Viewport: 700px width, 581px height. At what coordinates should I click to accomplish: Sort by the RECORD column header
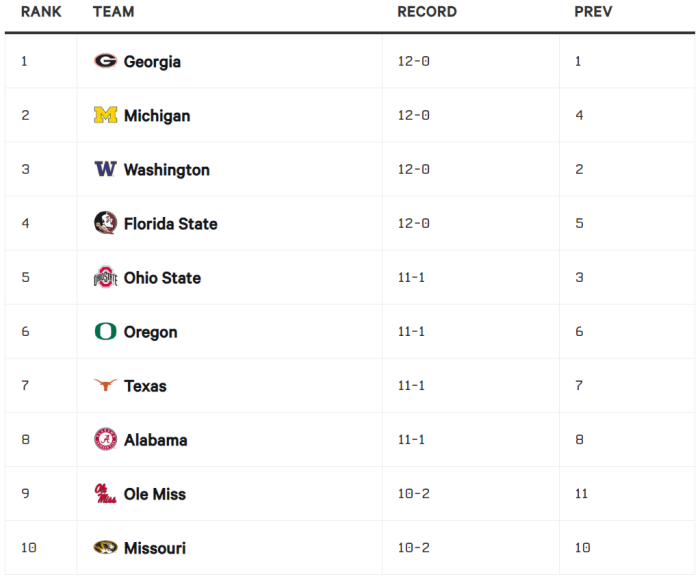coord(427,12)
